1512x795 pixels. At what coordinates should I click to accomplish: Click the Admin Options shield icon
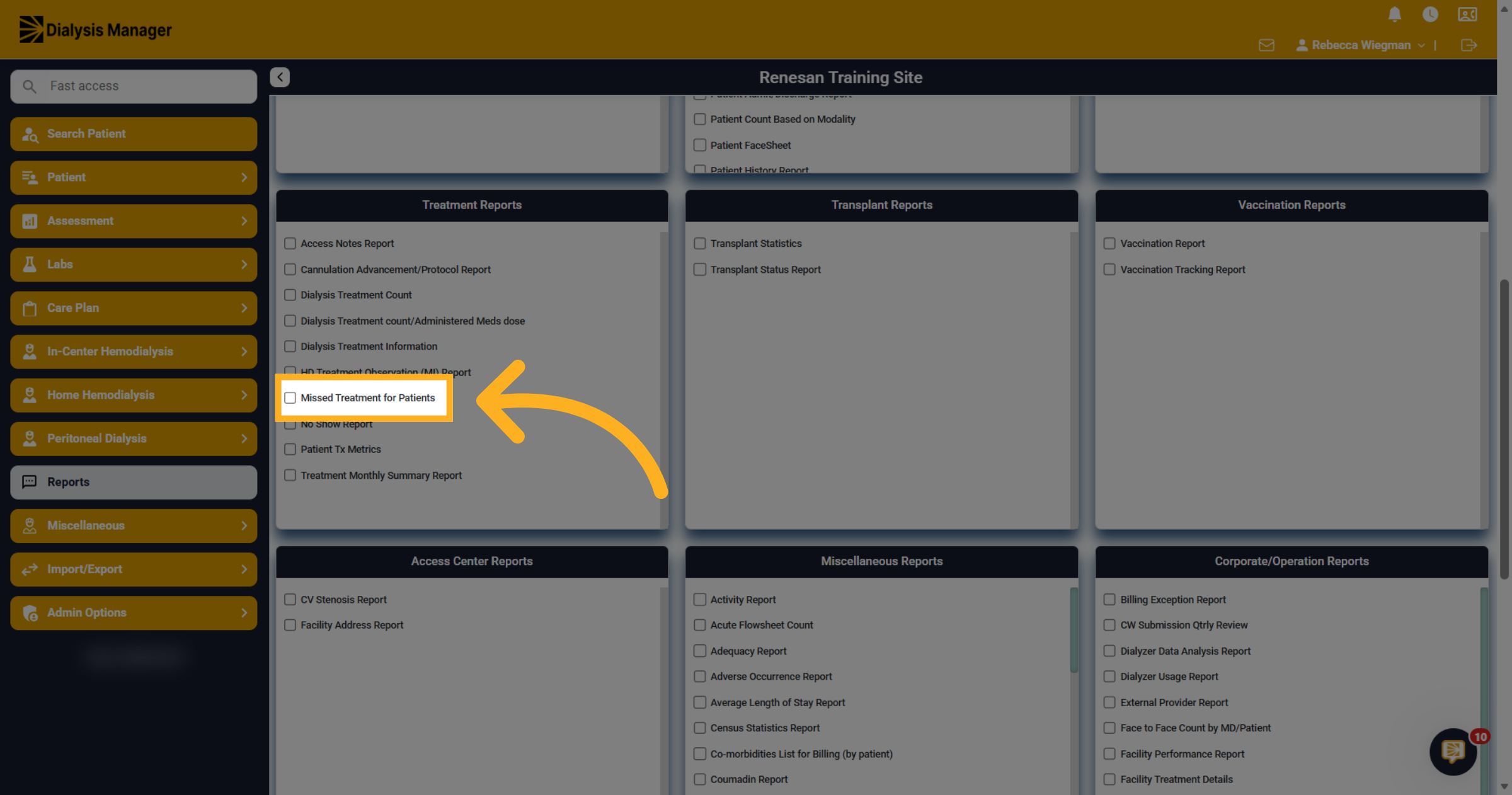point(30,613)
